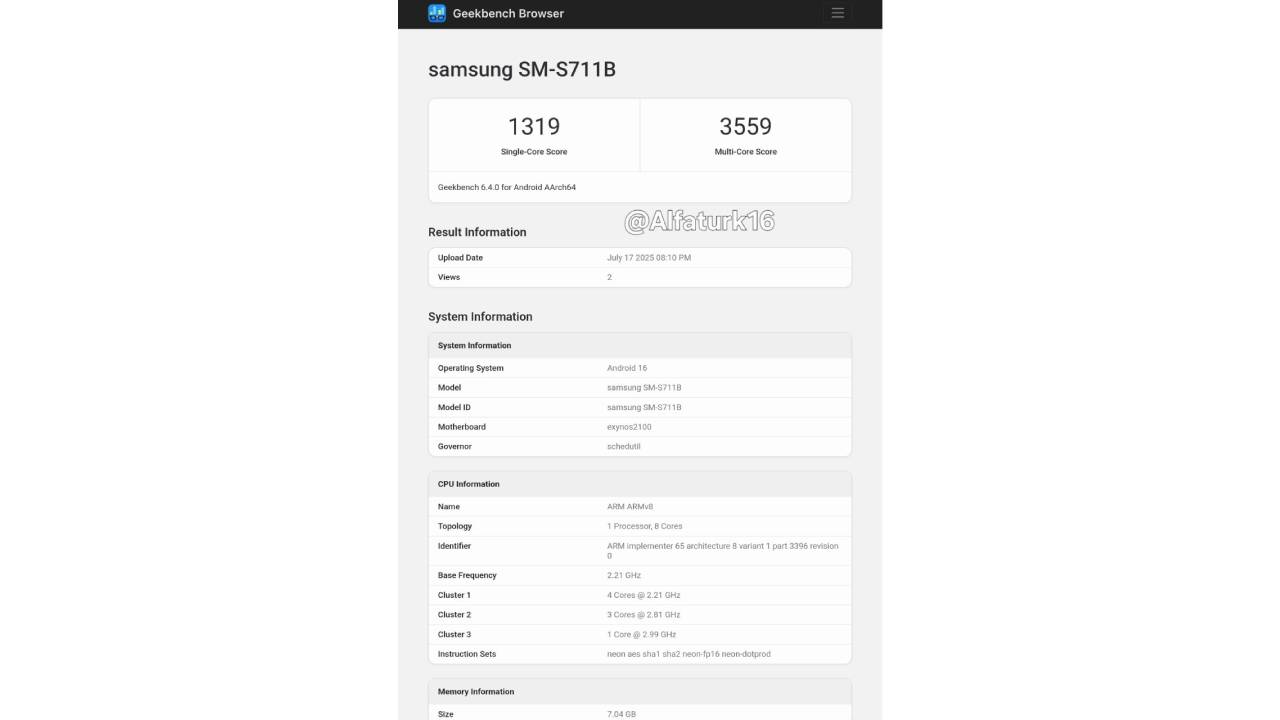
Task: Click the large "samsung SM-S711B" page title
Action: pos(522,69)
